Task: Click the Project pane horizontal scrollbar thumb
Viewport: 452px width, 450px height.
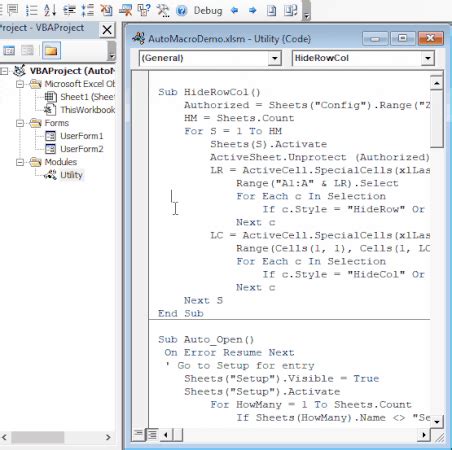Action: coord(37,437)
